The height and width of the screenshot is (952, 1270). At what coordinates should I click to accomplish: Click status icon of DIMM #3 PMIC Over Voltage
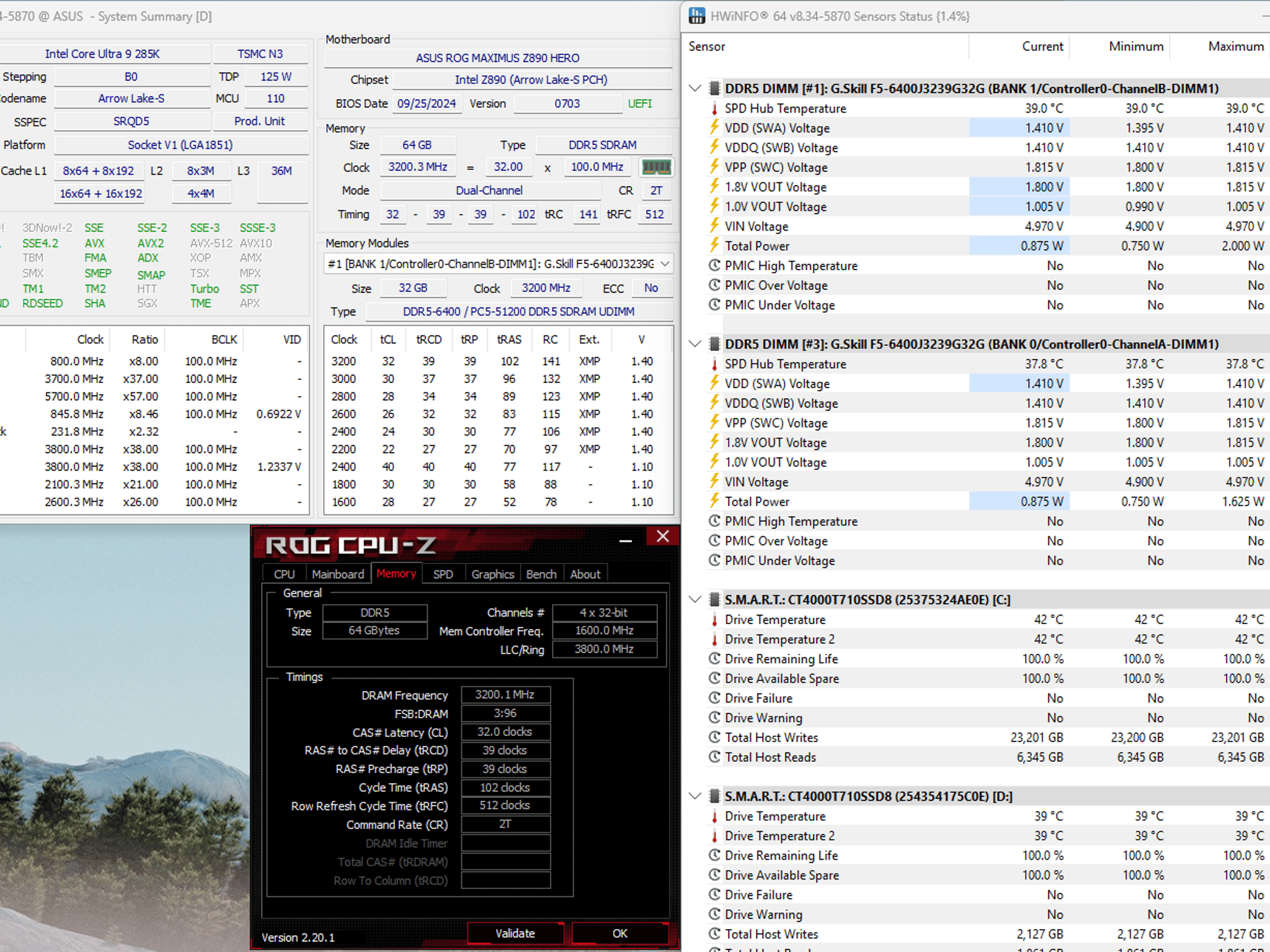click(x=714, y=540)
